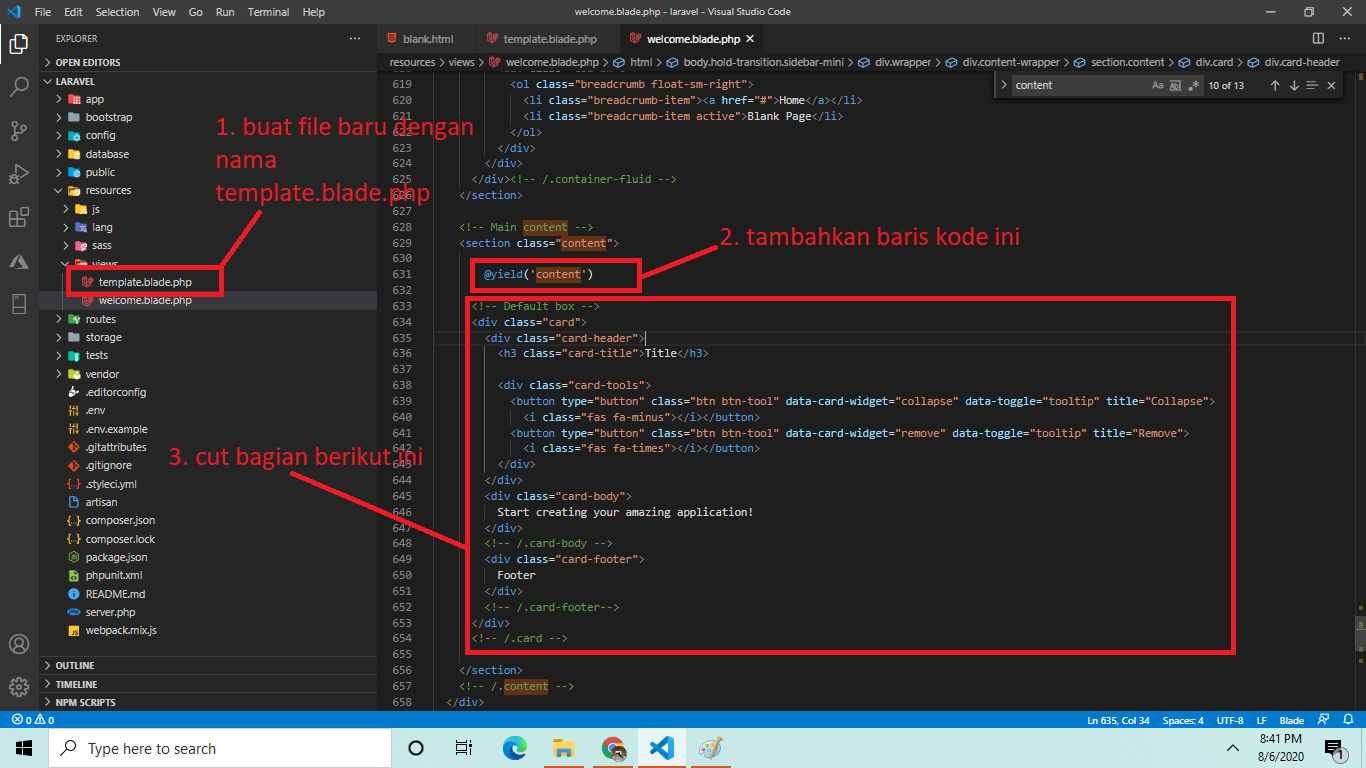Open the Explorer view in activity bar

point(19,44)
